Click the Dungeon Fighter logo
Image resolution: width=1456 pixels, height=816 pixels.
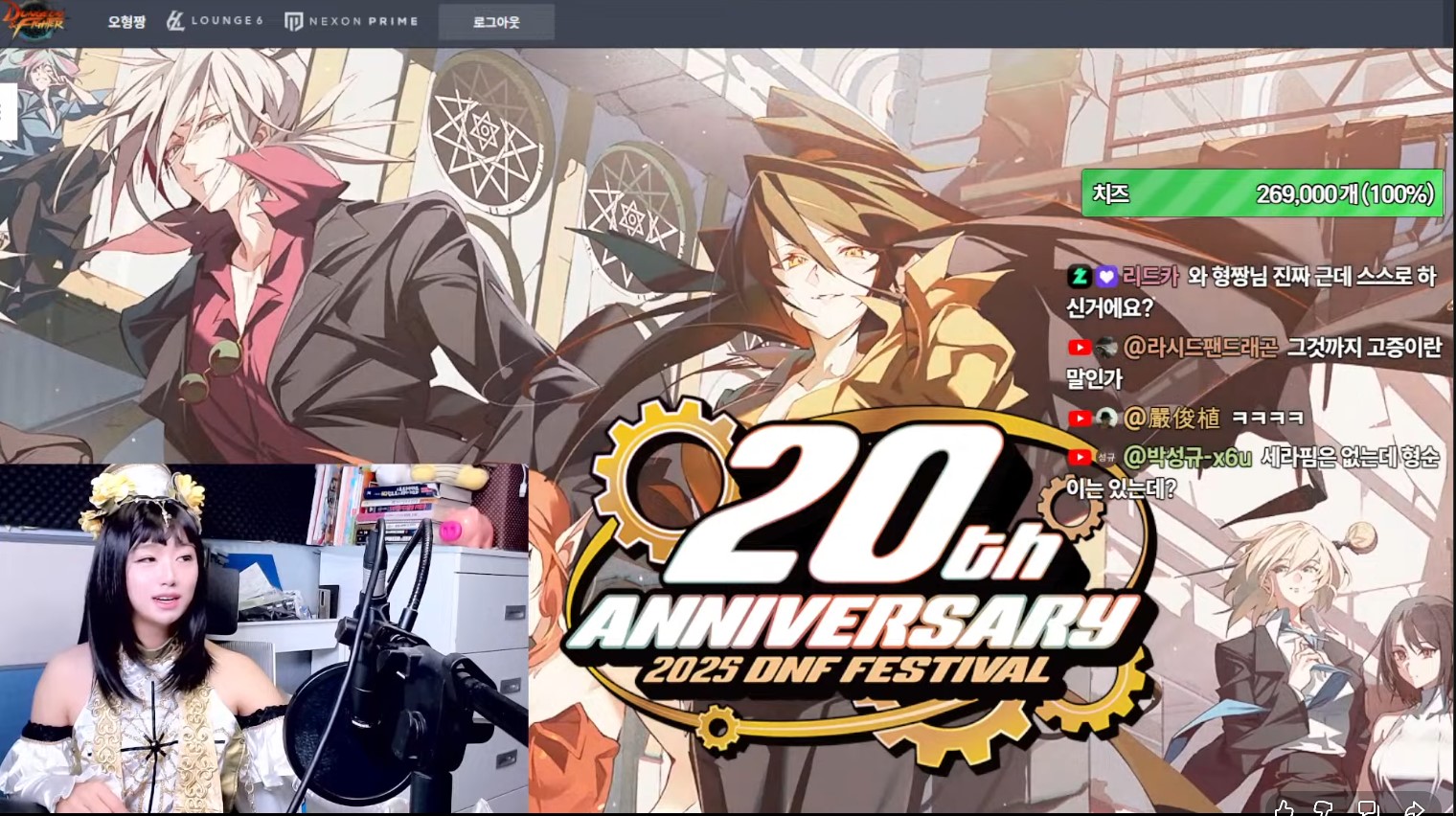tap(35, 20)
